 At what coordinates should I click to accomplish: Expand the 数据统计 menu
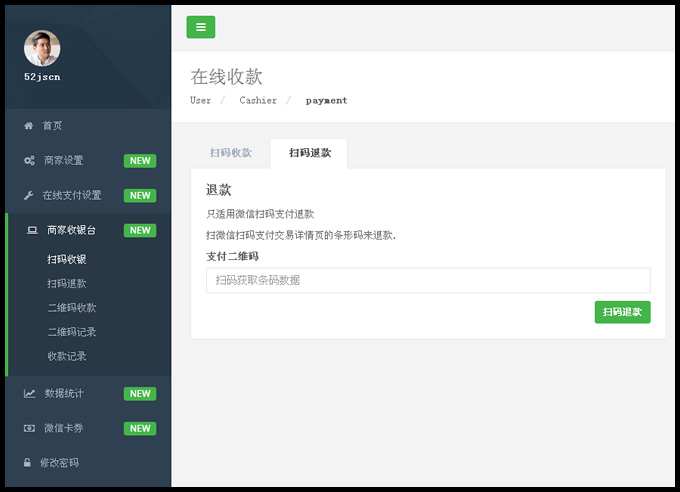88,394
